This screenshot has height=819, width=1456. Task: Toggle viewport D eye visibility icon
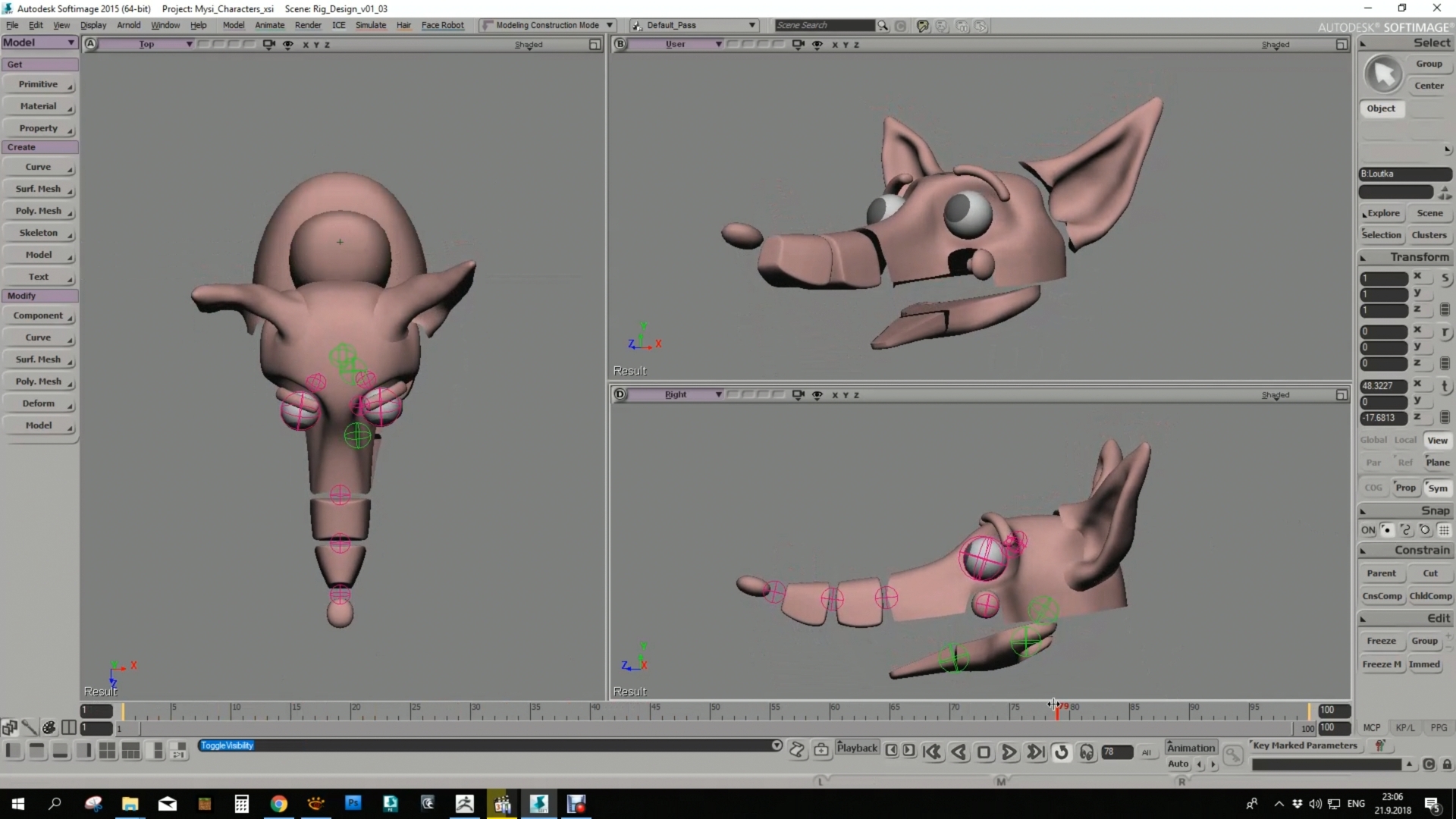[817, 395]
